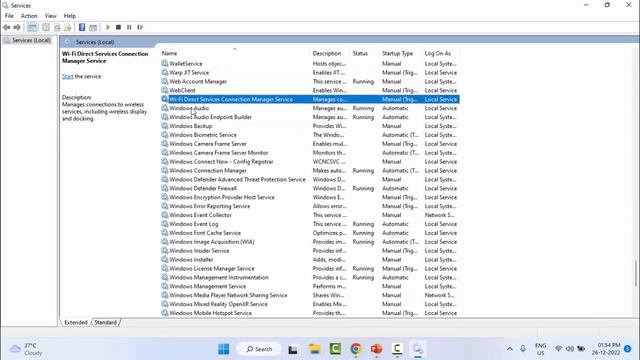Image resolution: width=640 pixels, height=360 pixels.
Task: Open the Help toolbar icon
Action: click(82, 27)
